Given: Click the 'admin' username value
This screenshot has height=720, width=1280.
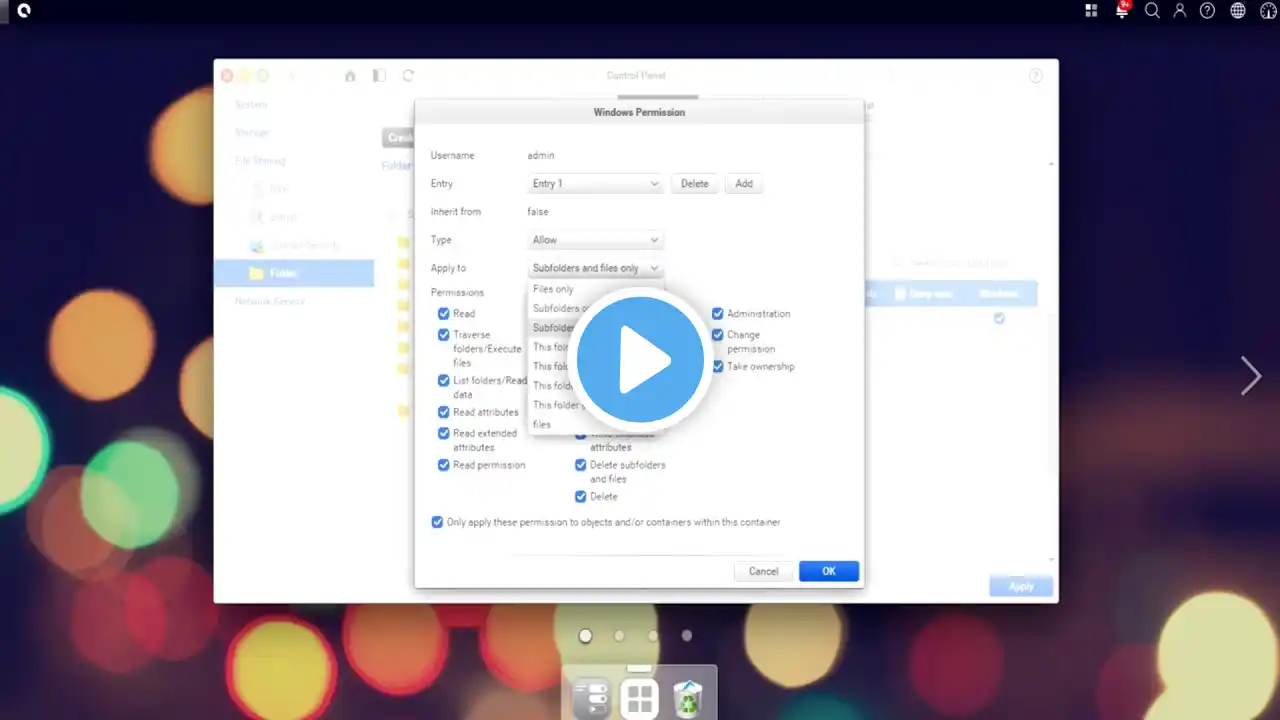Looking at the screenshot, I should click(x=541, y=156).
